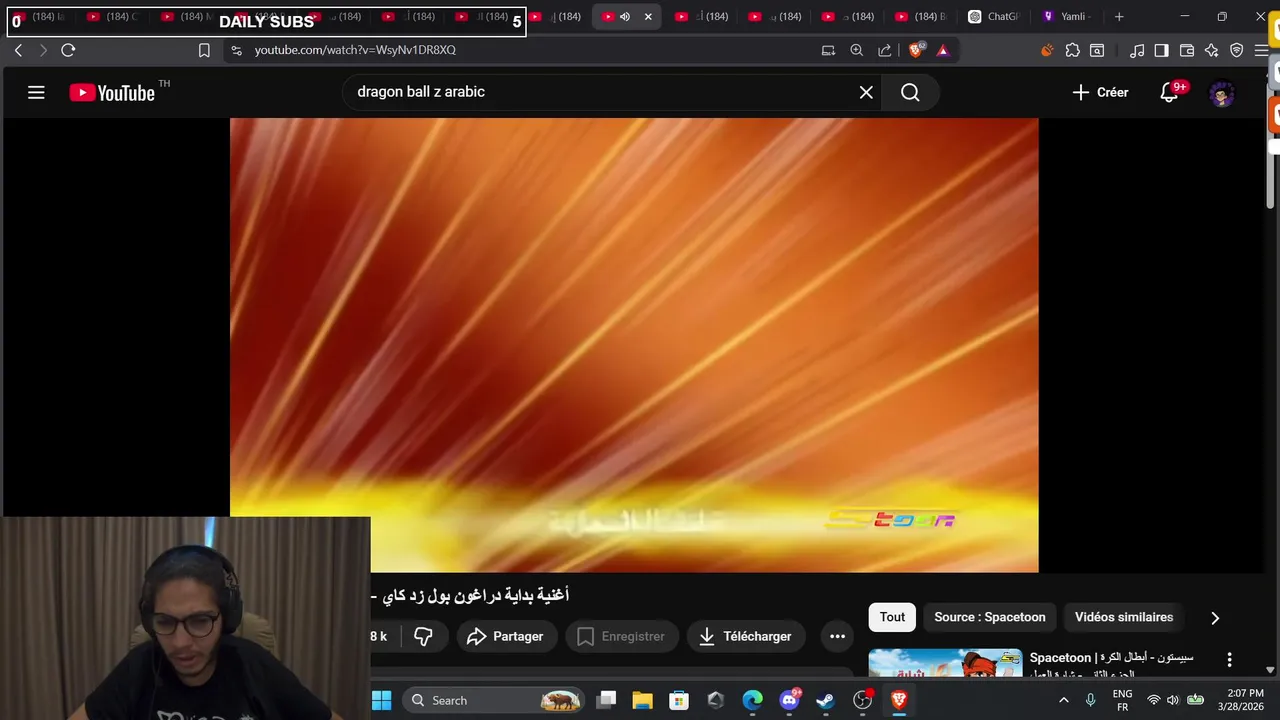The height and width of the screenshot is (720, 1280).
Task: Open Discord from taskbar
Action: (x=789, y=700)
